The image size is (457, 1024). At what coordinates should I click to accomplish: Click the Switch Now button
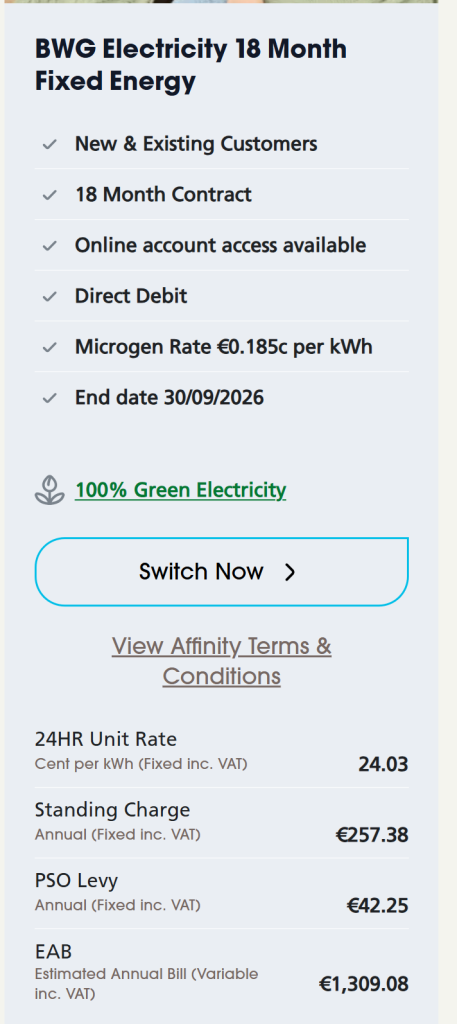221,572
